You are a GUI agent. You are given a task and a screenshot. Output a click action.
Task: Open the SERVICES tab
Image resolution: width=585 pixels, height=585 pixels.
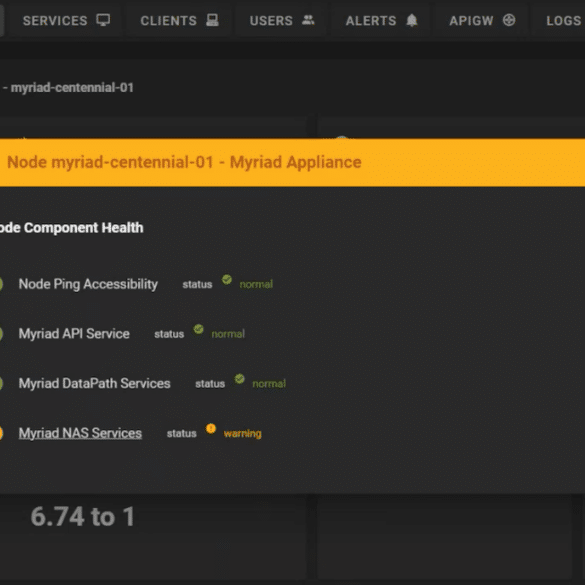(66, 20)
